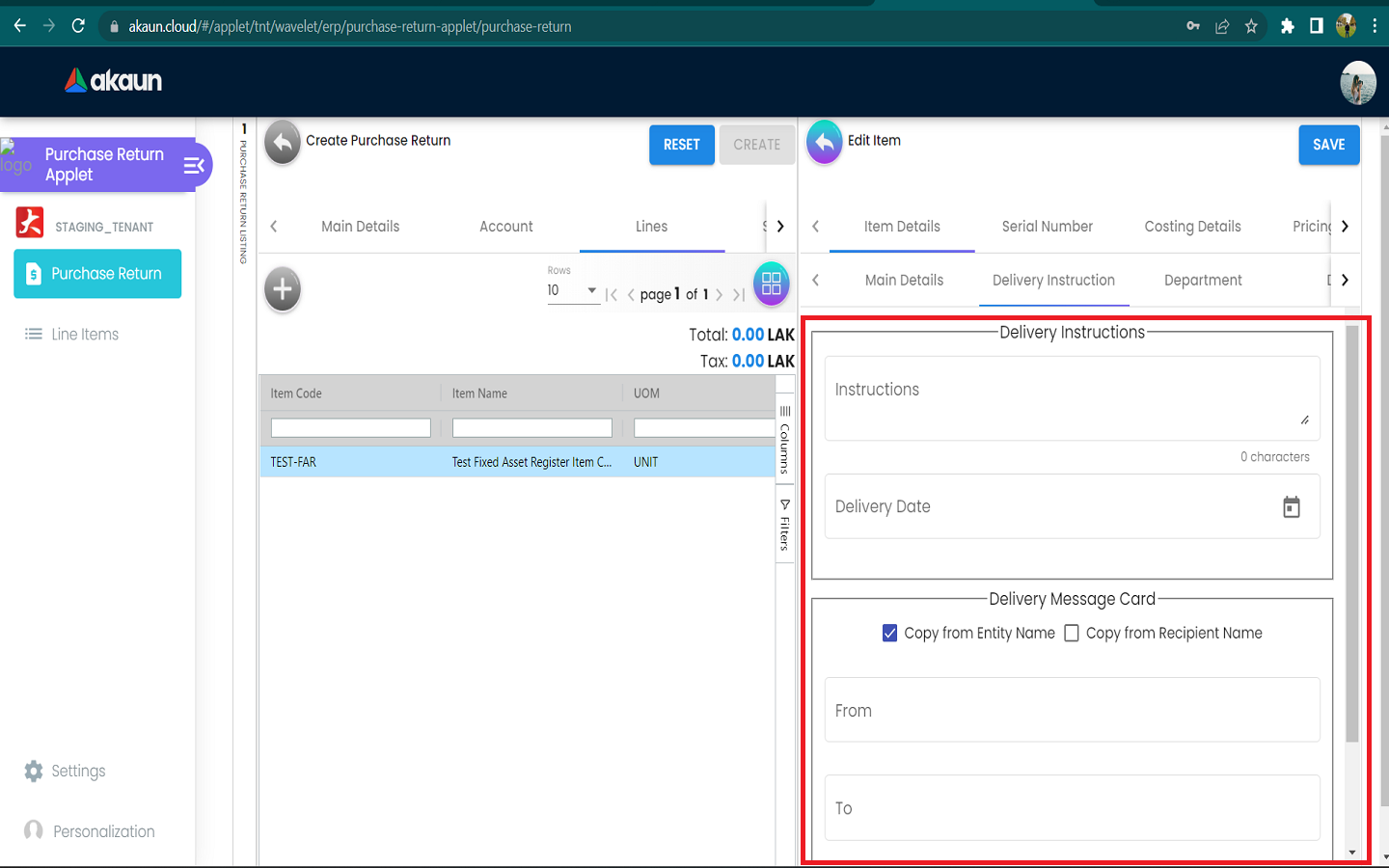1389x868 pixels.
Task: Open the purple grid view icon
Action: tap(771, 285)
